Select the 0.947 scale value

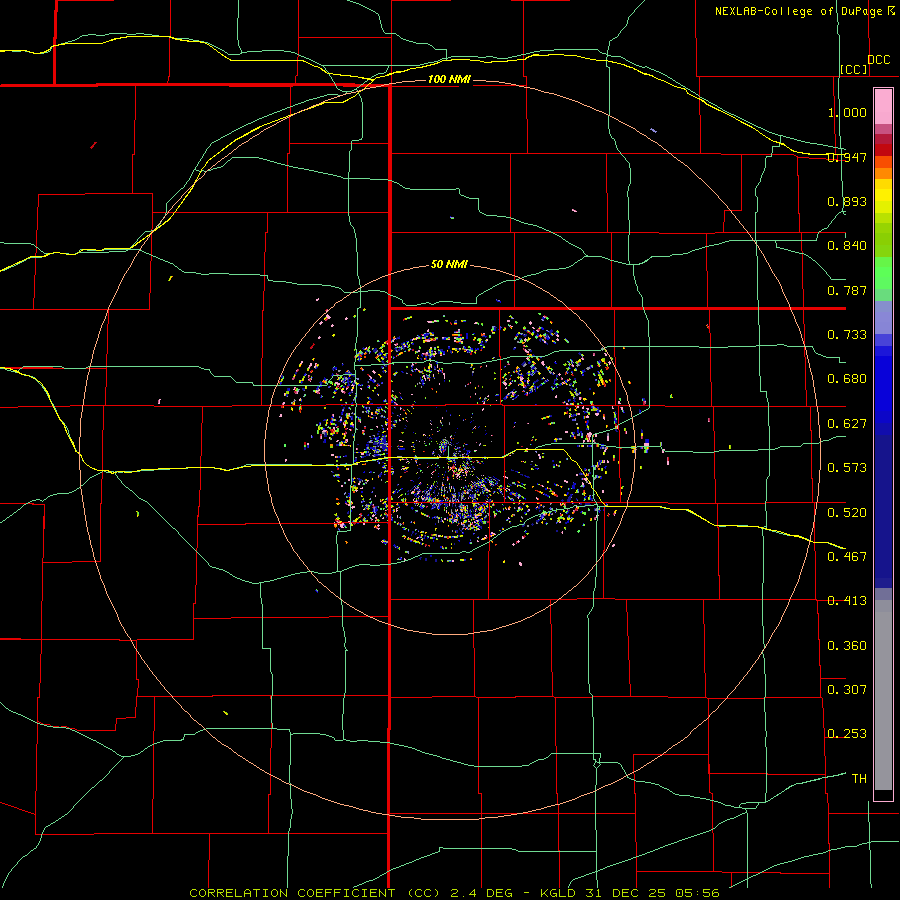(847, 157)
